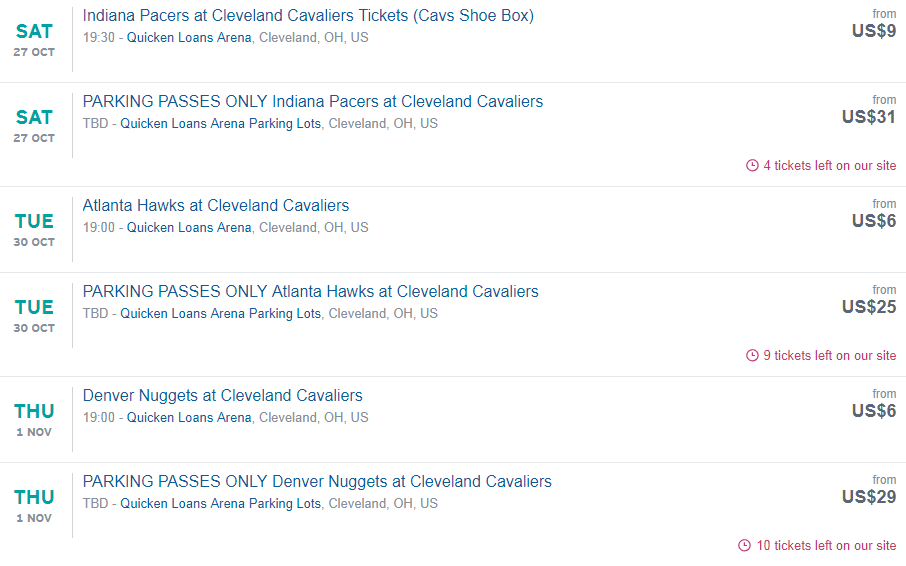Open Indiana Pacers Cavs Shoe Box tickets
The width and height of the screenshot is (906, 566).
click(x=308, y=16)
